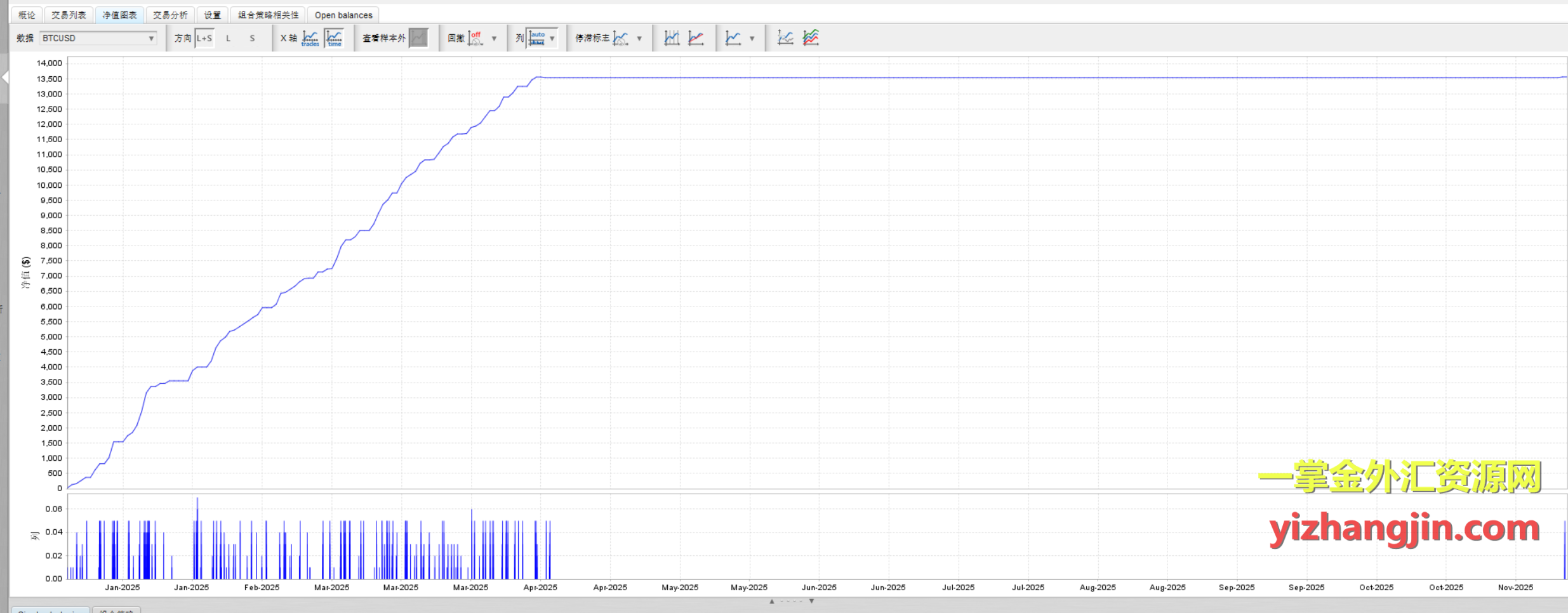Viewport: 1568px width, 613px height.
Task: Open the 交易分析 tab
Action: [170, 15]
